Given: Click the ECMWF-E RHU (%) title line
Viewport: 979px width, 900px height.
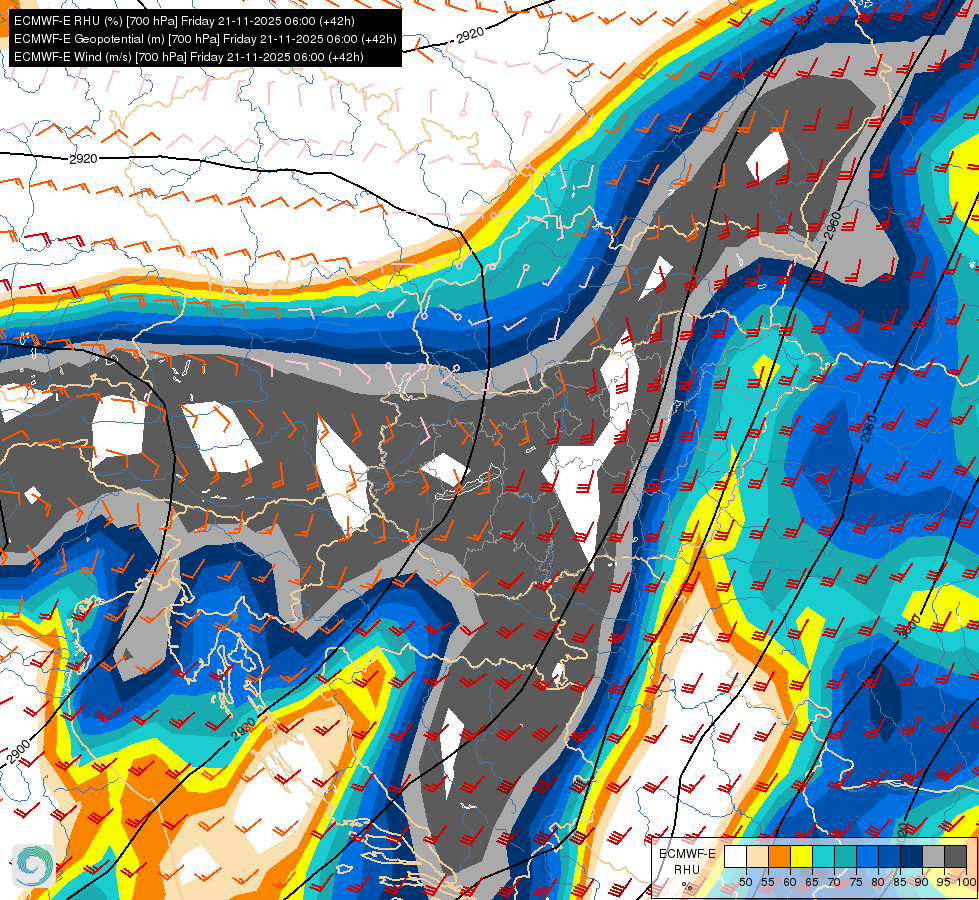Looking at the screenshot, I should click(x=184, y=21).
